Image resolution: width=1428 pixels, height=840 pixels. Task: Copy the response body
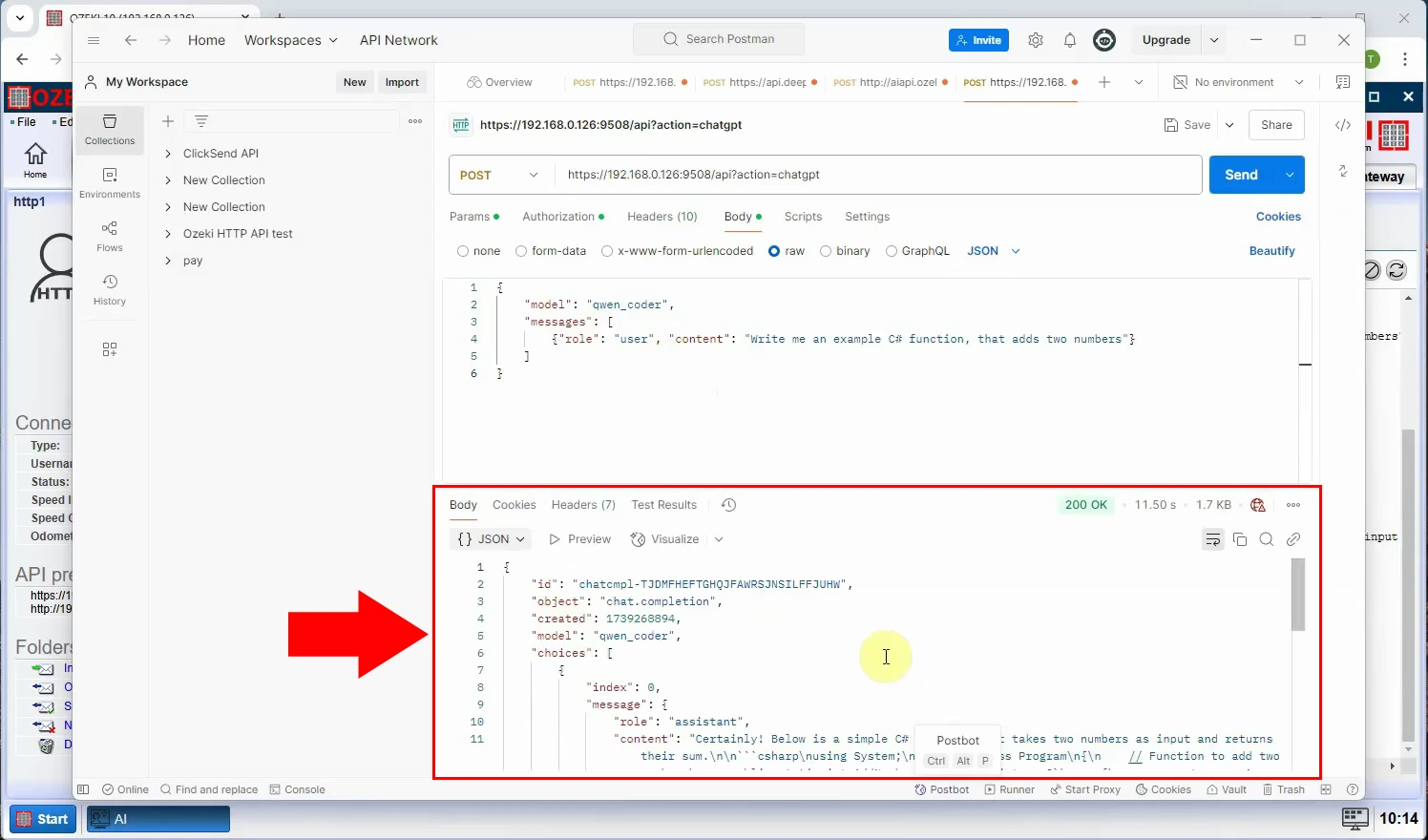(x=1240, y=539)
